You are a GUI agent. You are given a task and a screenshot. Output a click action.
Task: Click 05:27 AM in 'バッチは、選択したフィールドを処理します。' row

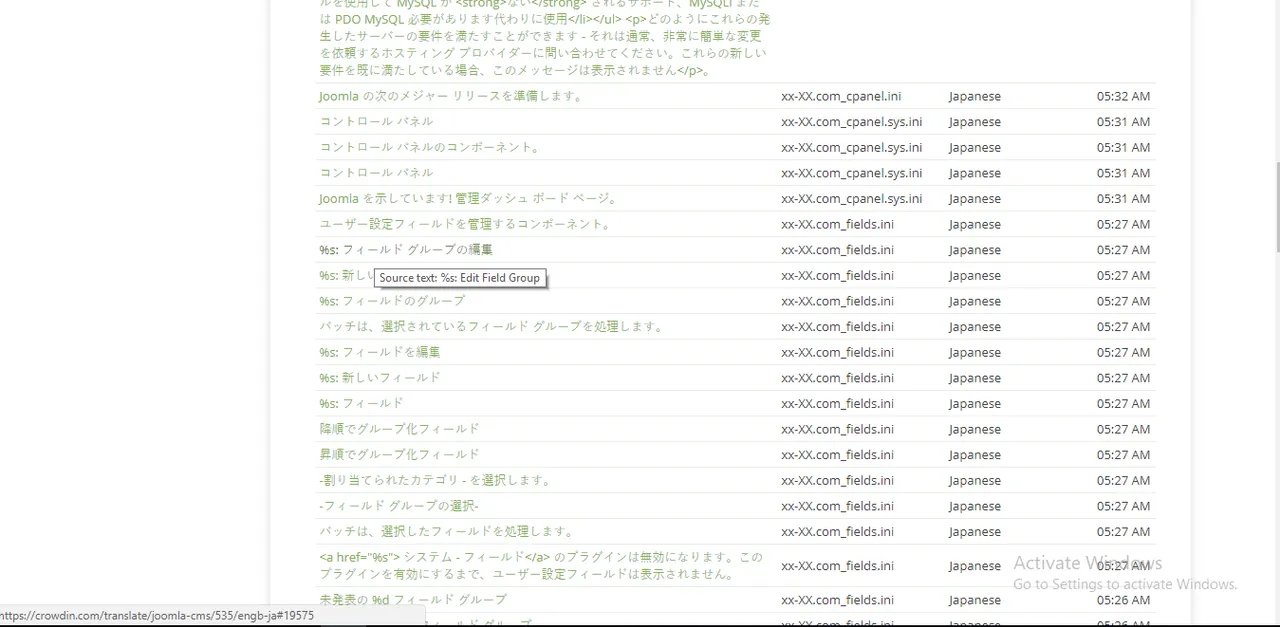(x=1123, y=531)
